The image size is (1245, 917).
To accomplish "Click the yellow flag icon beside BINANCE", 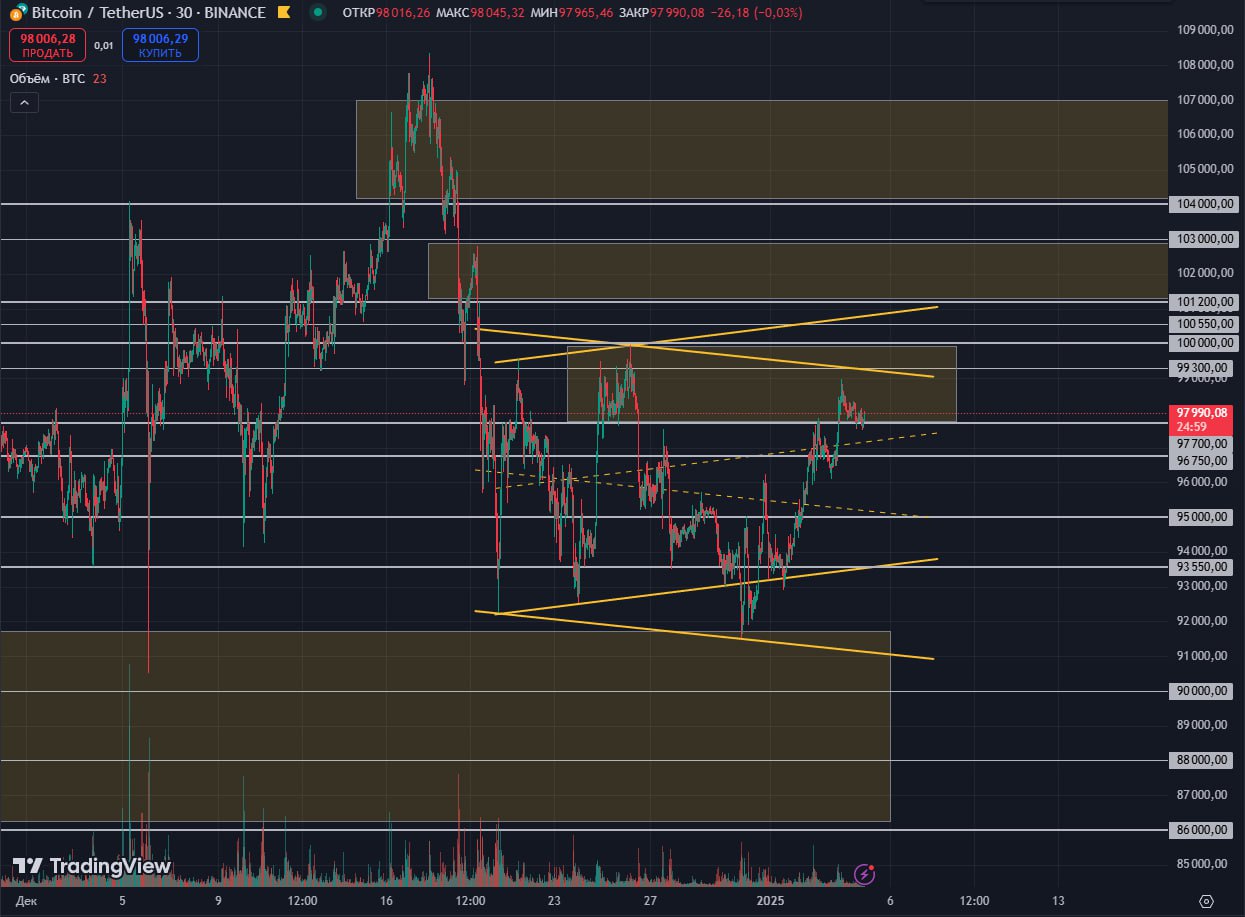I will (285, 13).
